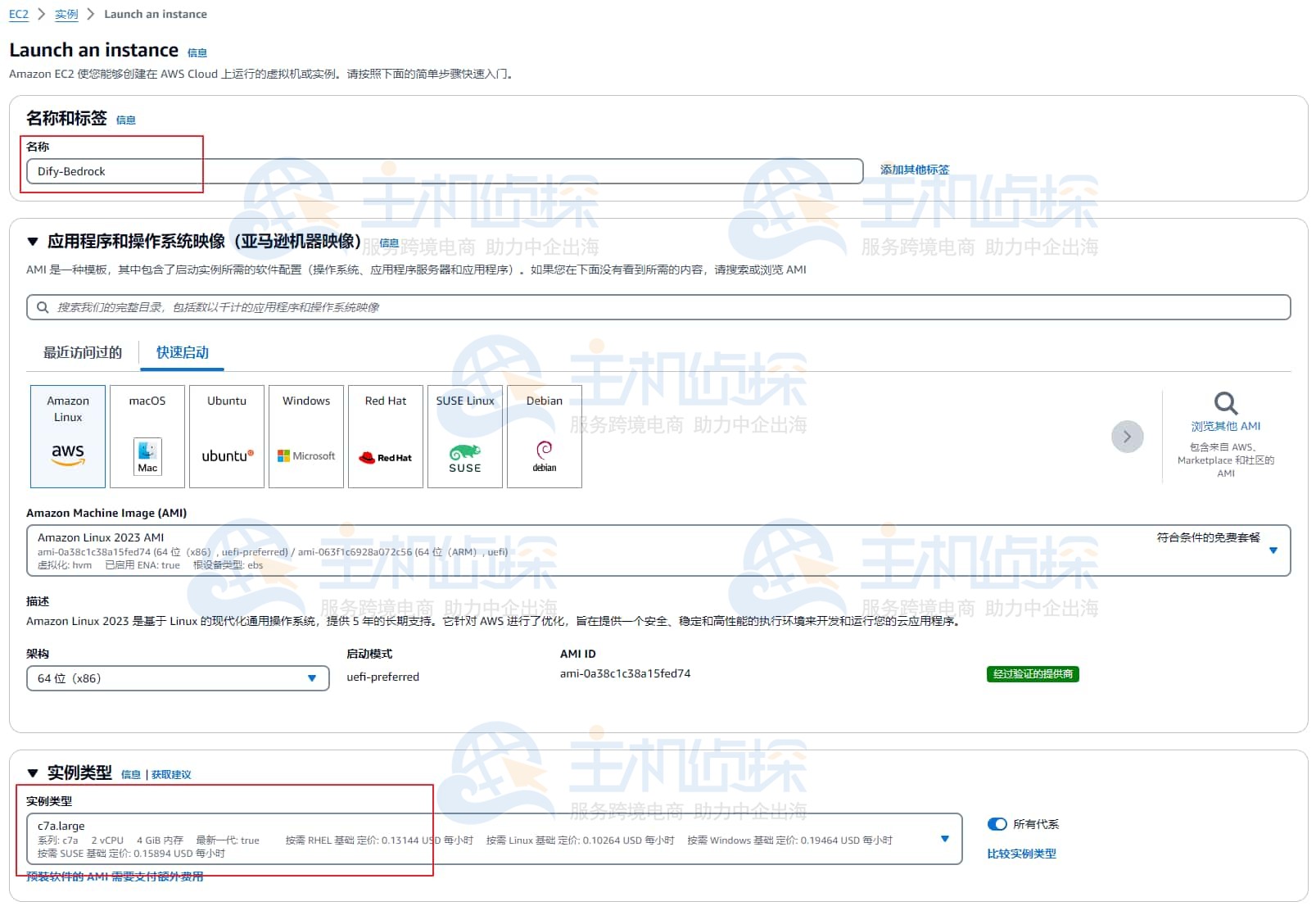Image resolution: width=1316 pixels, height=906 pixels.
Task: Open the 信息 link beside 亚马逊机器映像 heading
Action: tap(389, 243)
